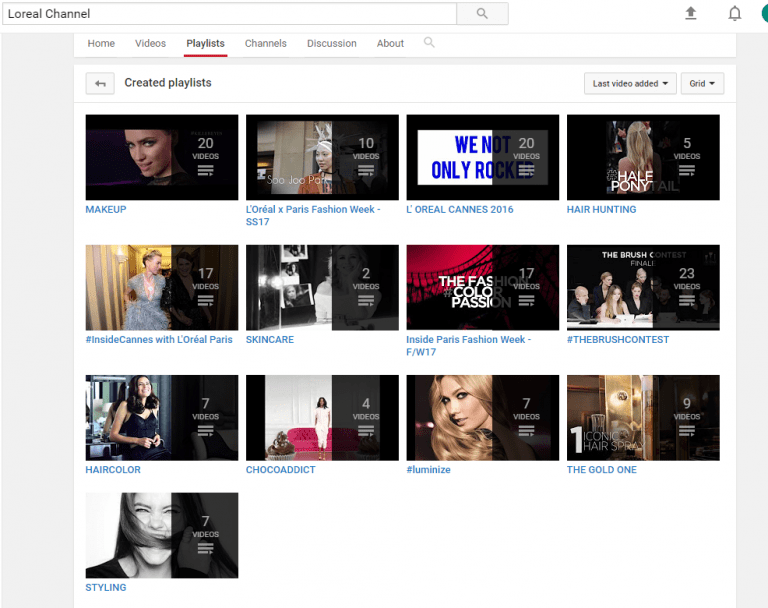Click the back arrow button beside Created playlists
This screenshot has height=608, width=768.
(100, 83)
